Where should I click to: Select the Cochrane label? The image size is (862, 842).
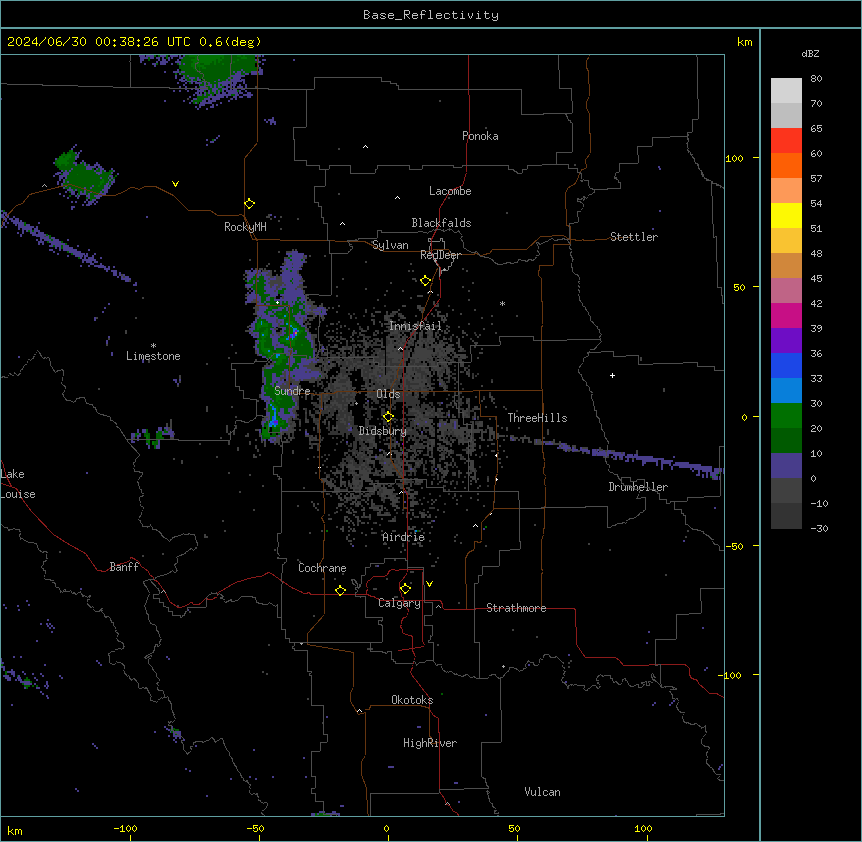coord(322,568)
